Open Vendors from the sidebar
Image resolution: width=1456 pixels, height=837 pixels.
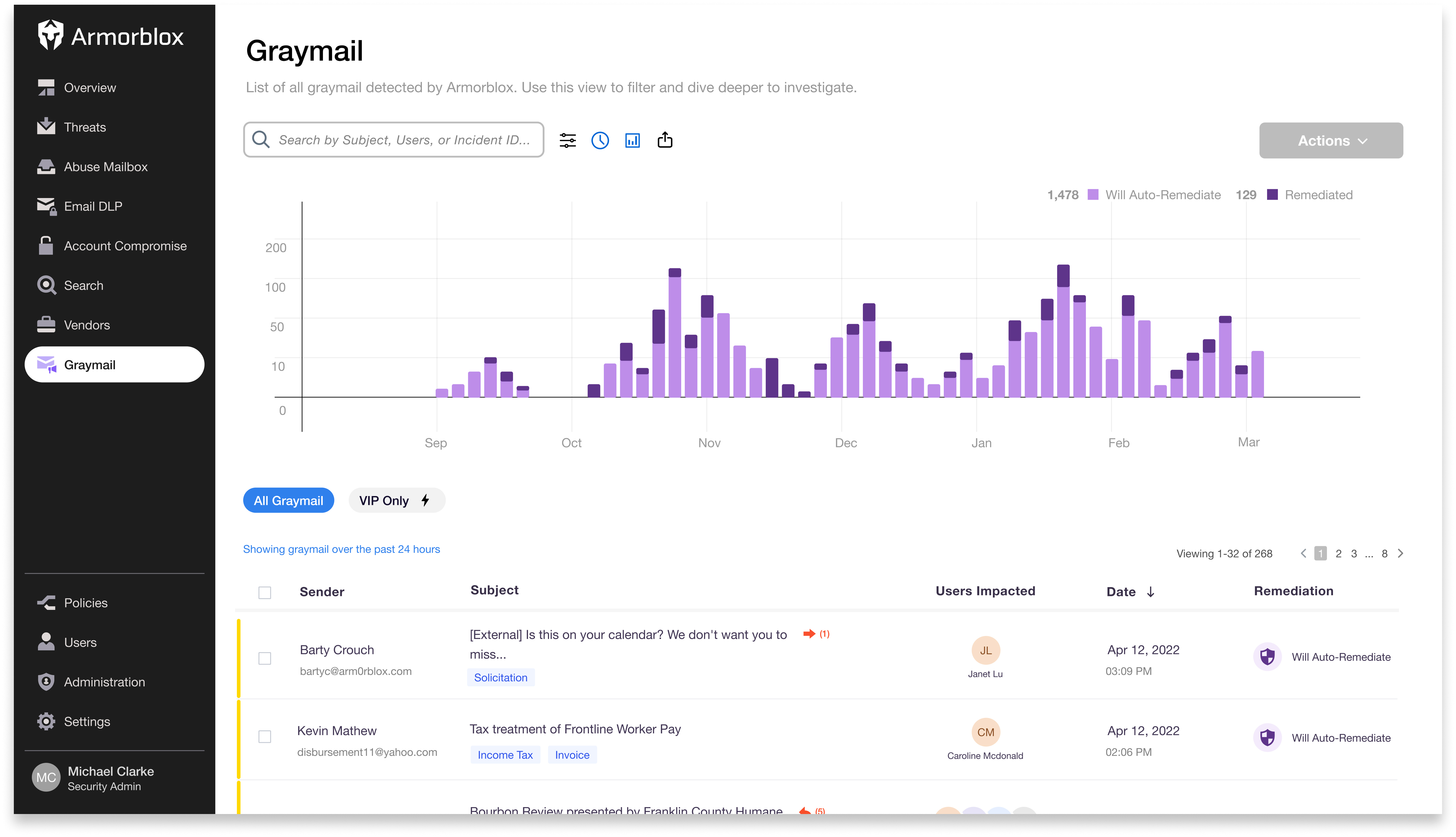pyautogui.click(x=86, y=325)
